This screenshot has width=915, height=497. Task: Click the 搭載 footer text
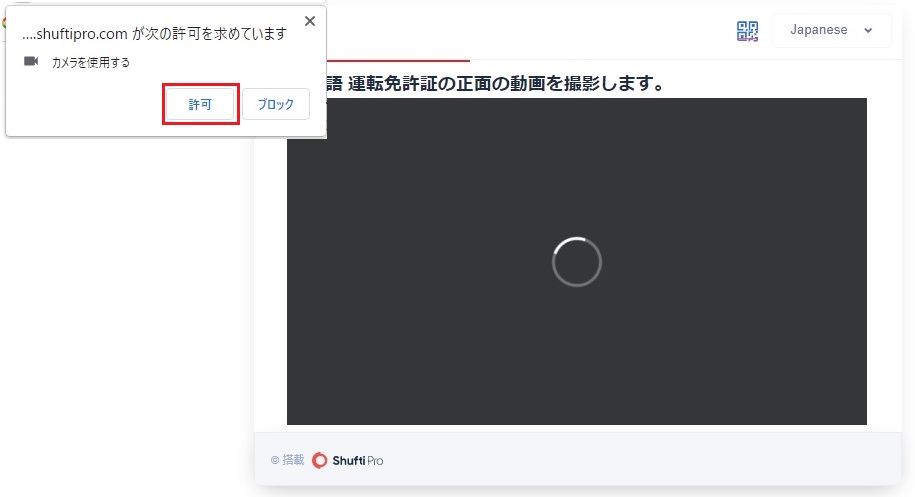click(293, 460)
